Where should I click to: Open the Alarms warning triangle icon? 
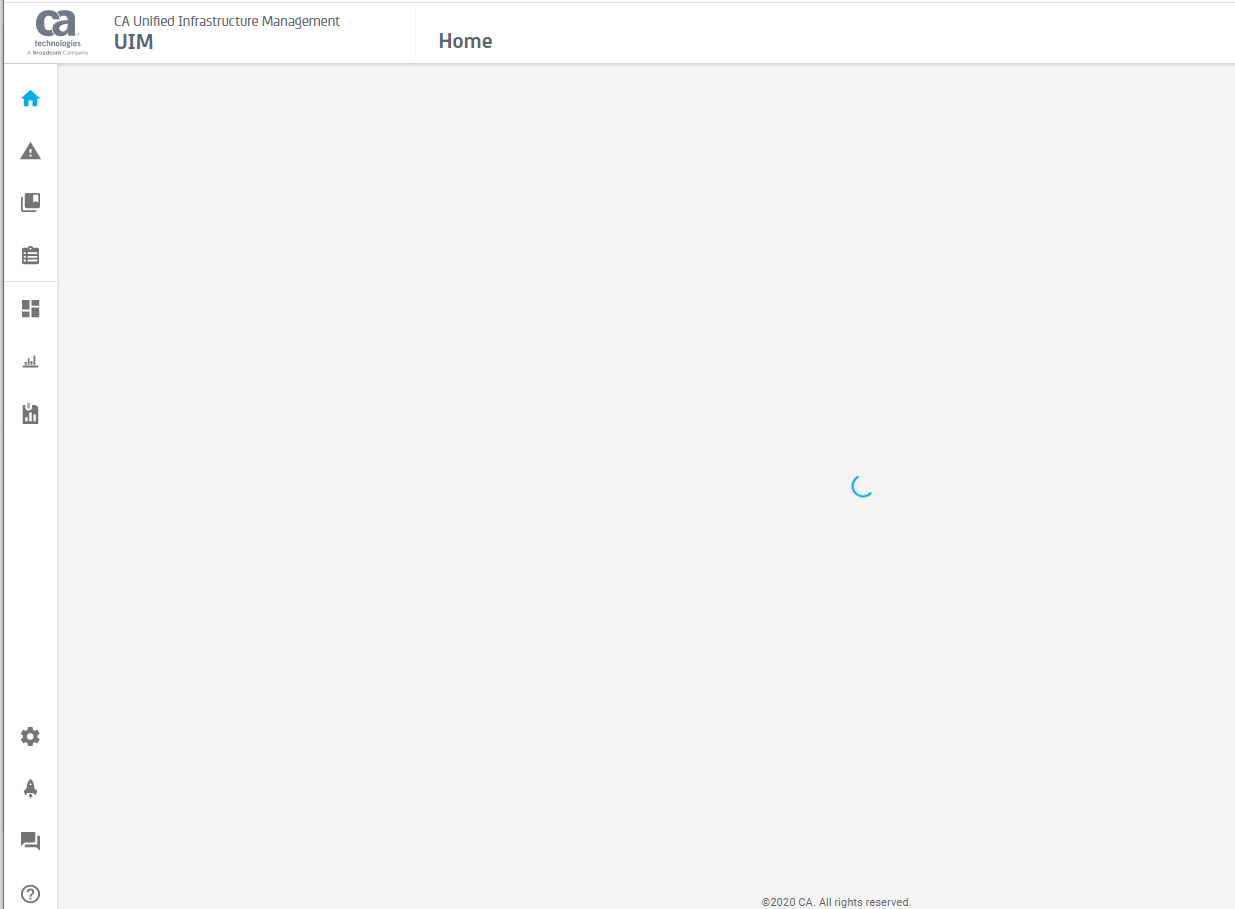[x=30, y=150]
